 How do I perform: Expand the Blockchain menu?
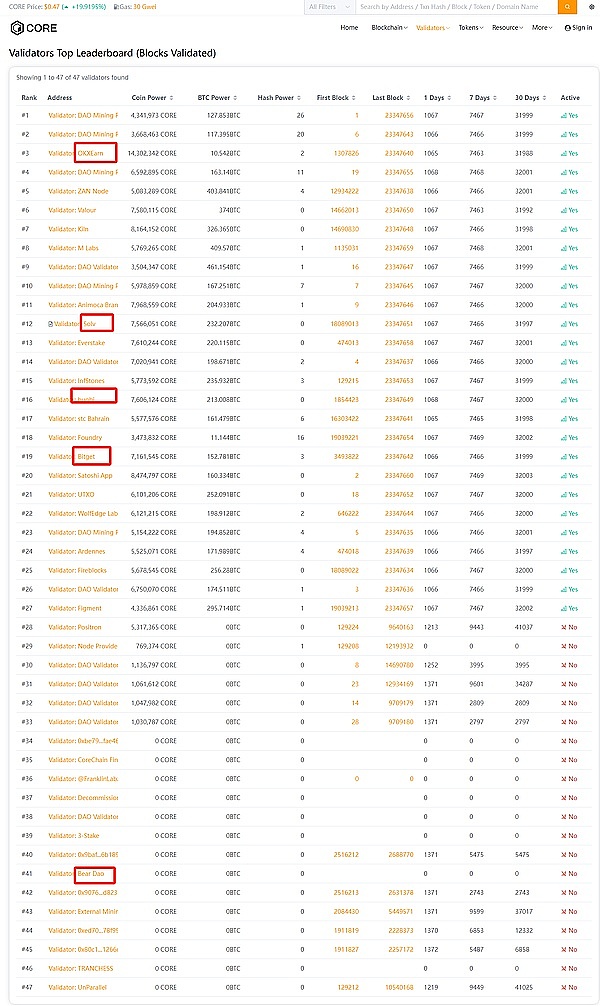pyautogui.click(x=388, y=28)
